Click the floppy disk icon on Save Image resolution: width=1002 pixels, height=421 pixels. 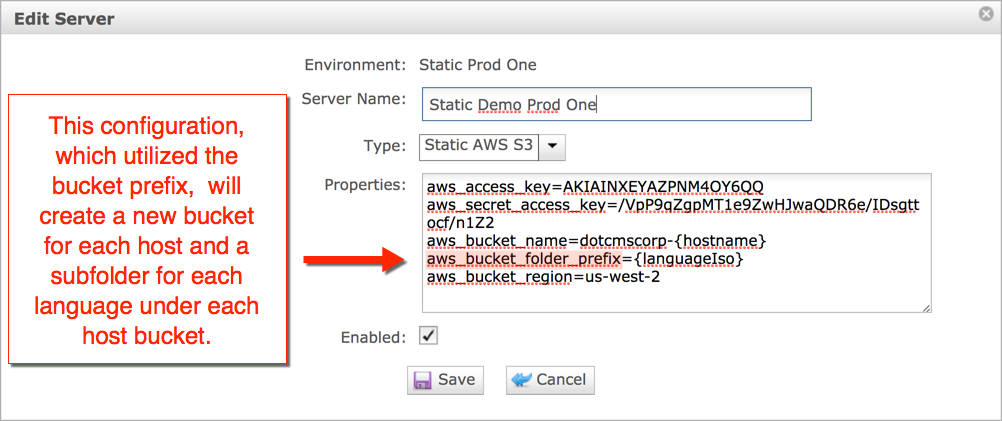tap(423, 381)
